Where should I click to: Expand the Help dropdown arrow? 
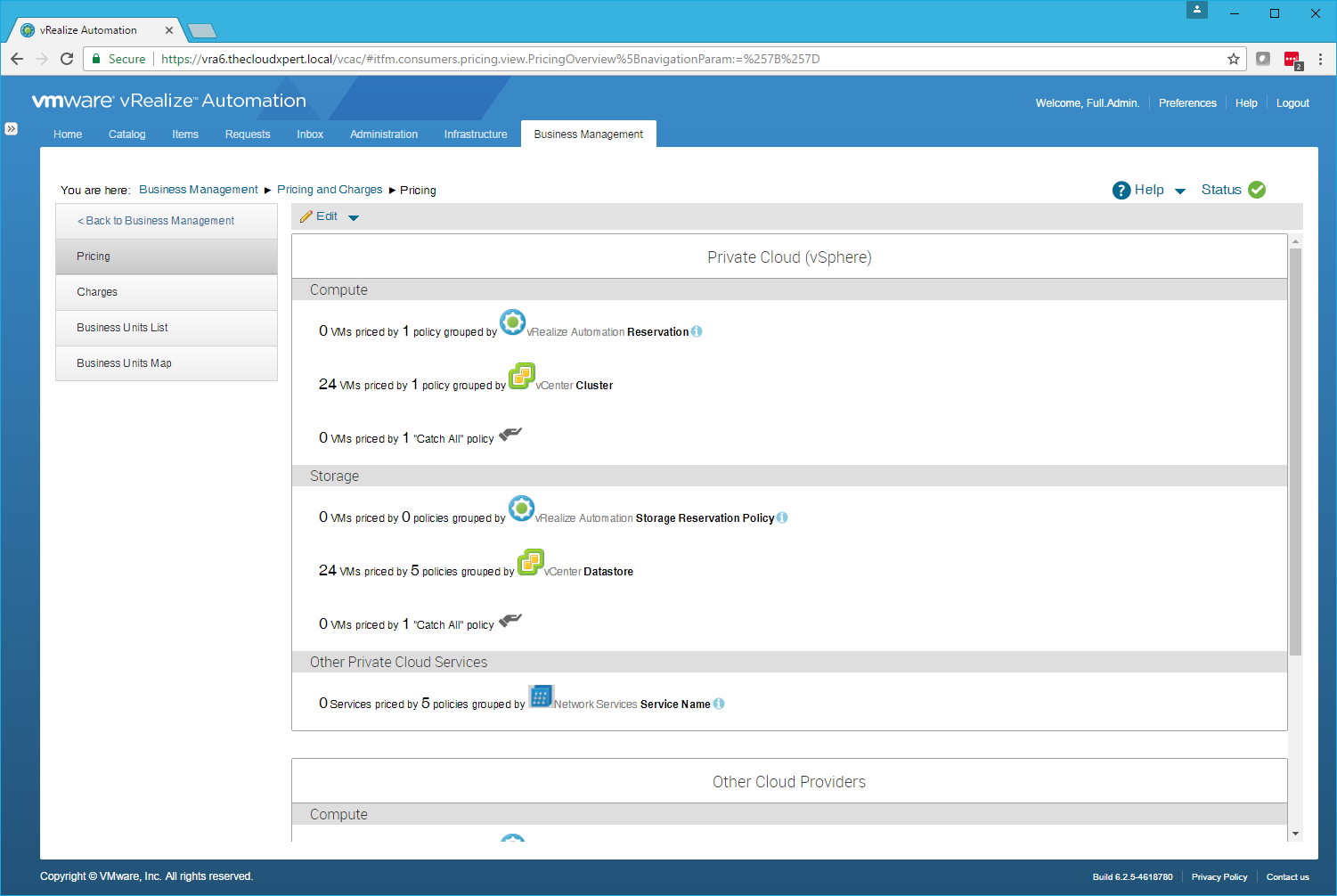1180,191
